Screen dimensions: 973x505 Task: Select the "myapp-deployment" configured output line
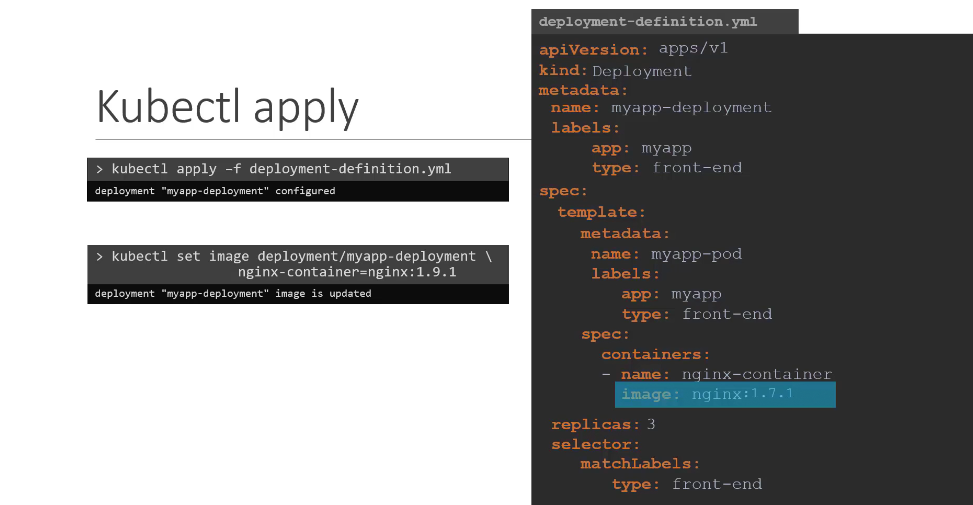[x=215, y=191]
